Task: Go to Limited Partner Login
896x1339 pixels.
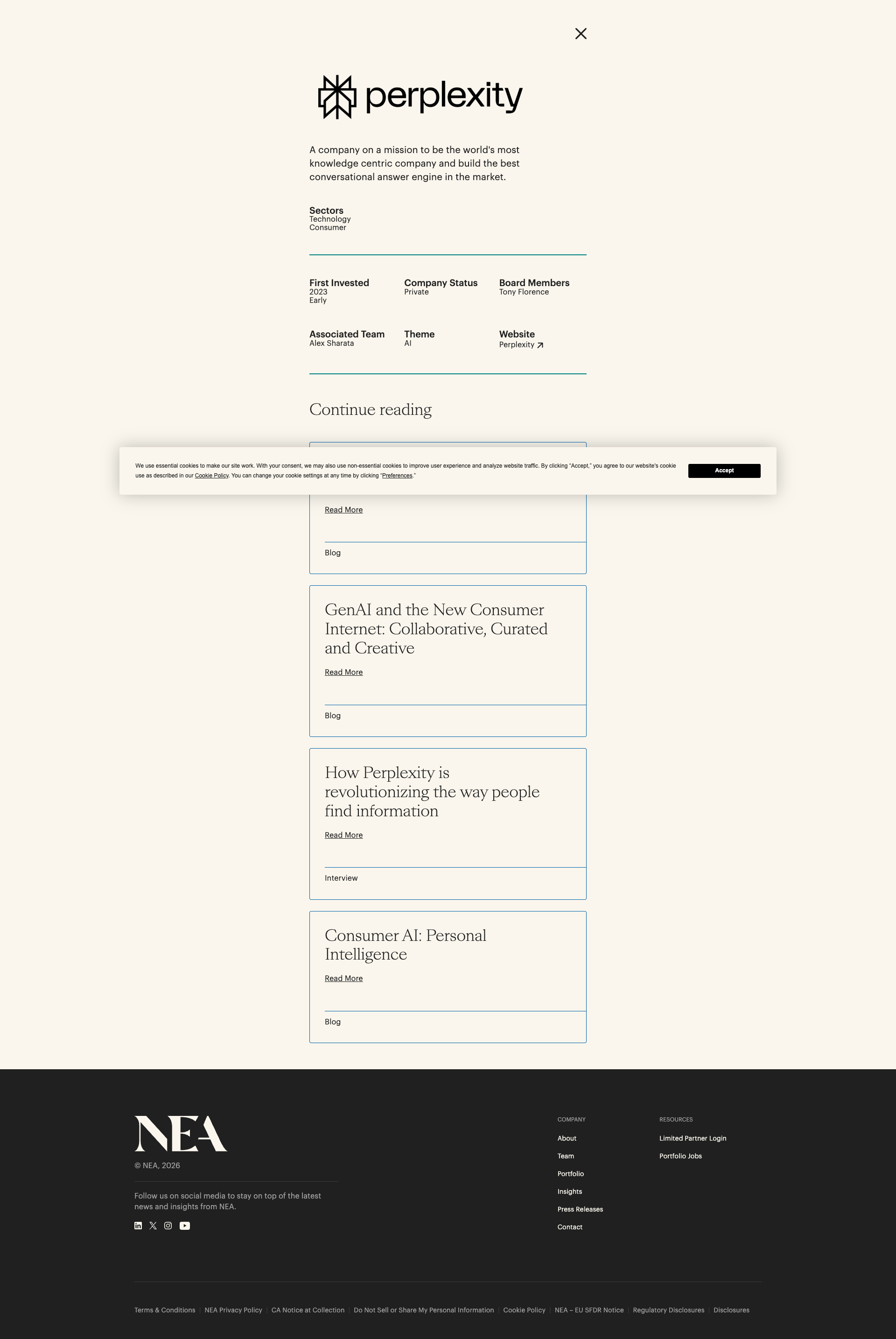Action: [x=692, y=1138]
